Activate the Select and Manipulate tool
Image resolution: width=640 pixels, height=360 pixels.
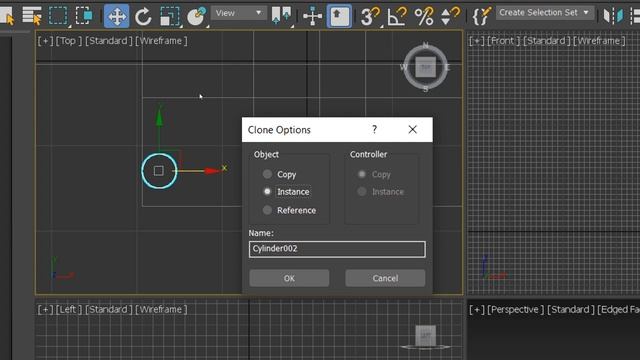pyautogui.click(x=312, y=16)
